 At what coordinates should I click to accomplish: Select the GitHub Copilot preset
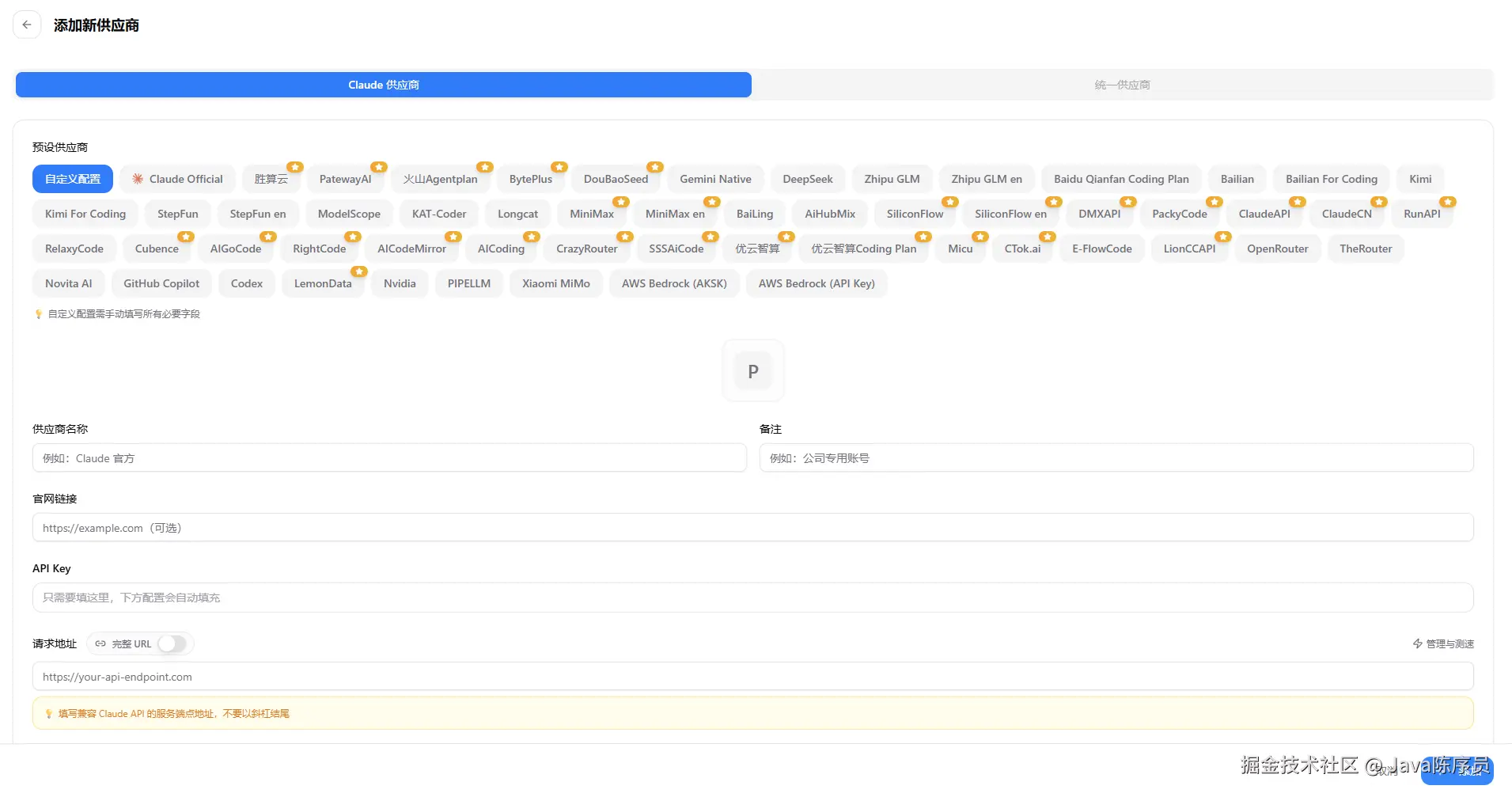coord(161,283)
